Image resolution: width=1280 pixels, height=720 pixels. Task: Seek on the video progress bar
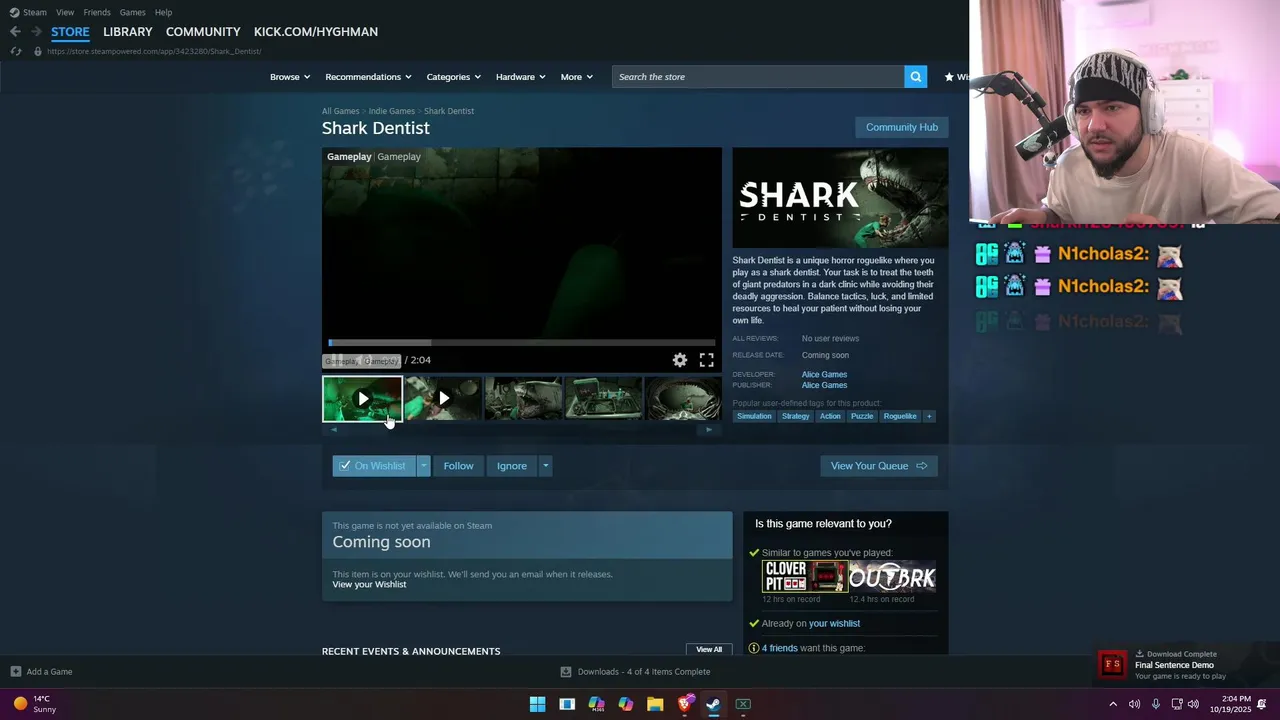[521, 343]
